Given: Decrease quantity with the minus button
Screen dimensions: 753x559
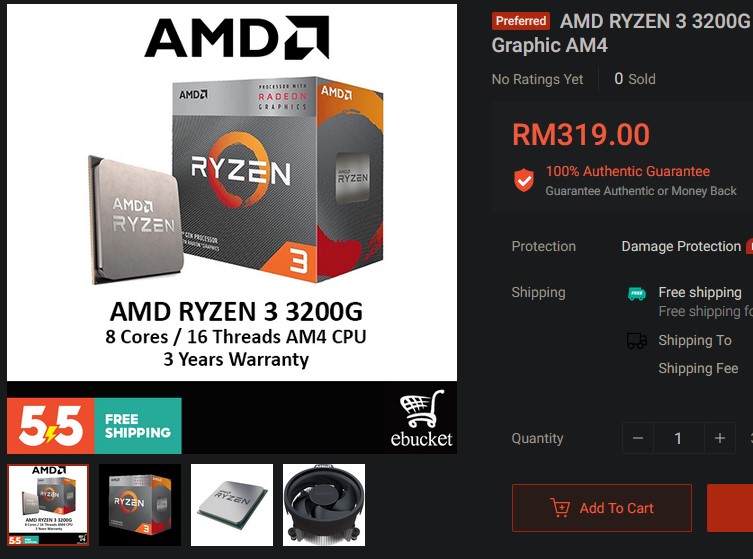Looking at the screenshot, I should 638,438.
